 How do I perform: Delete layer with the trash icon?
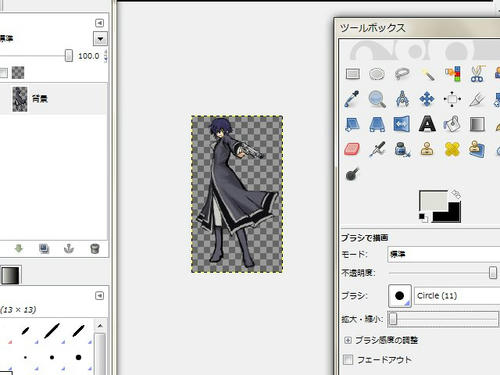coord(95,249)
